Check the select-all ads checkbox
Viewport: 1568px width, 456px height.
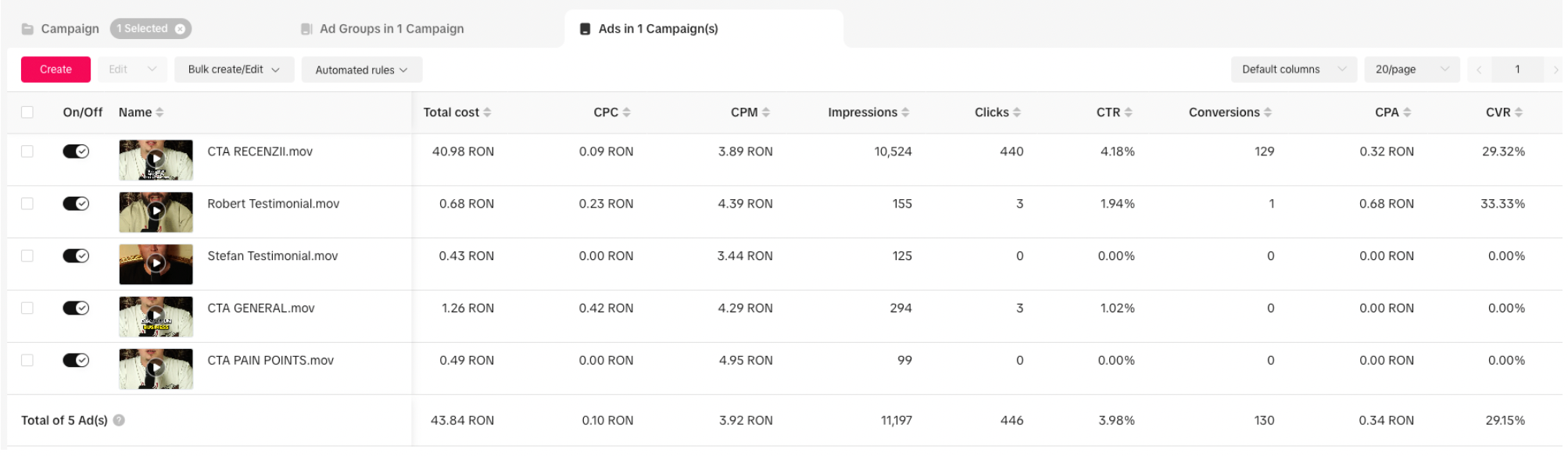(27, 112)
